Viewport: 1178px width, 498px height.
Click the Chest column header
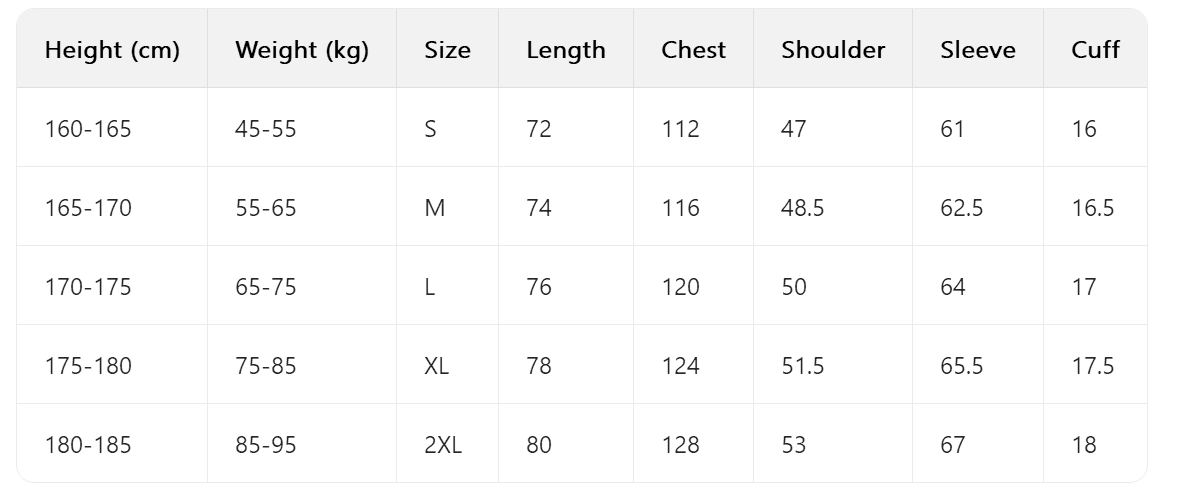point(693,50)
